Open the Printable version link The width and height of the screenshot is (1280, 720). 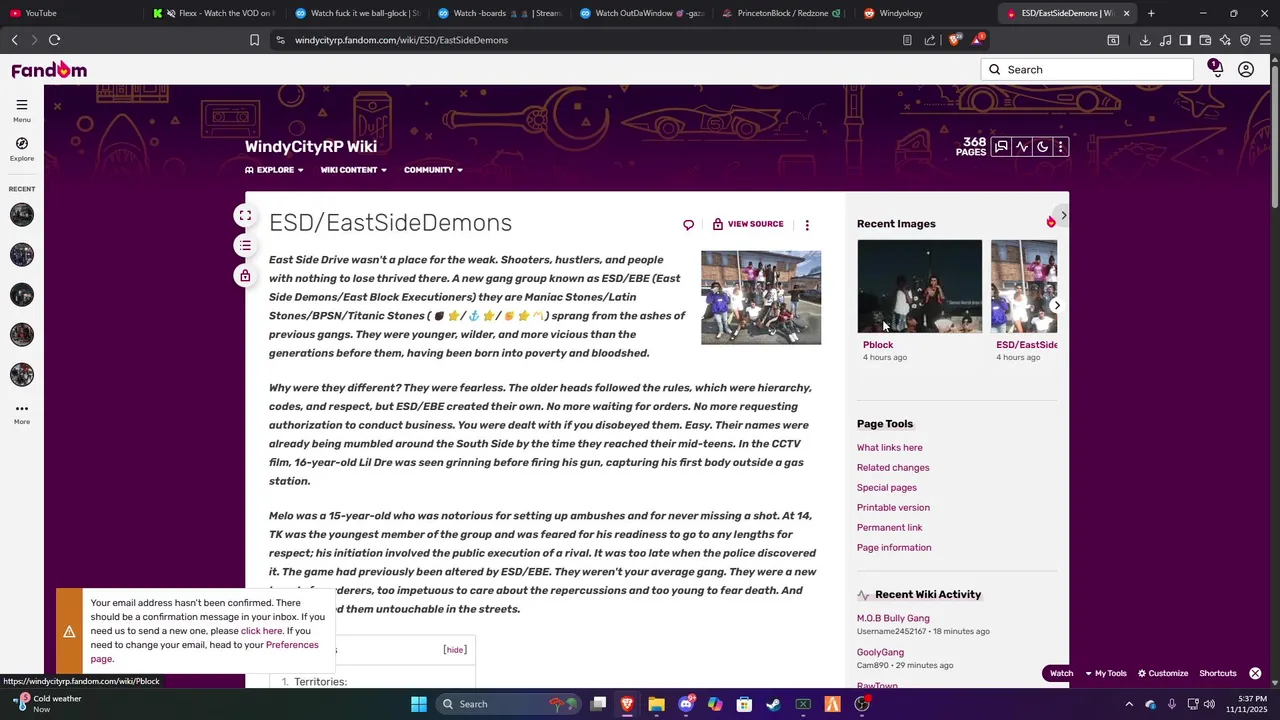point(893,508)
